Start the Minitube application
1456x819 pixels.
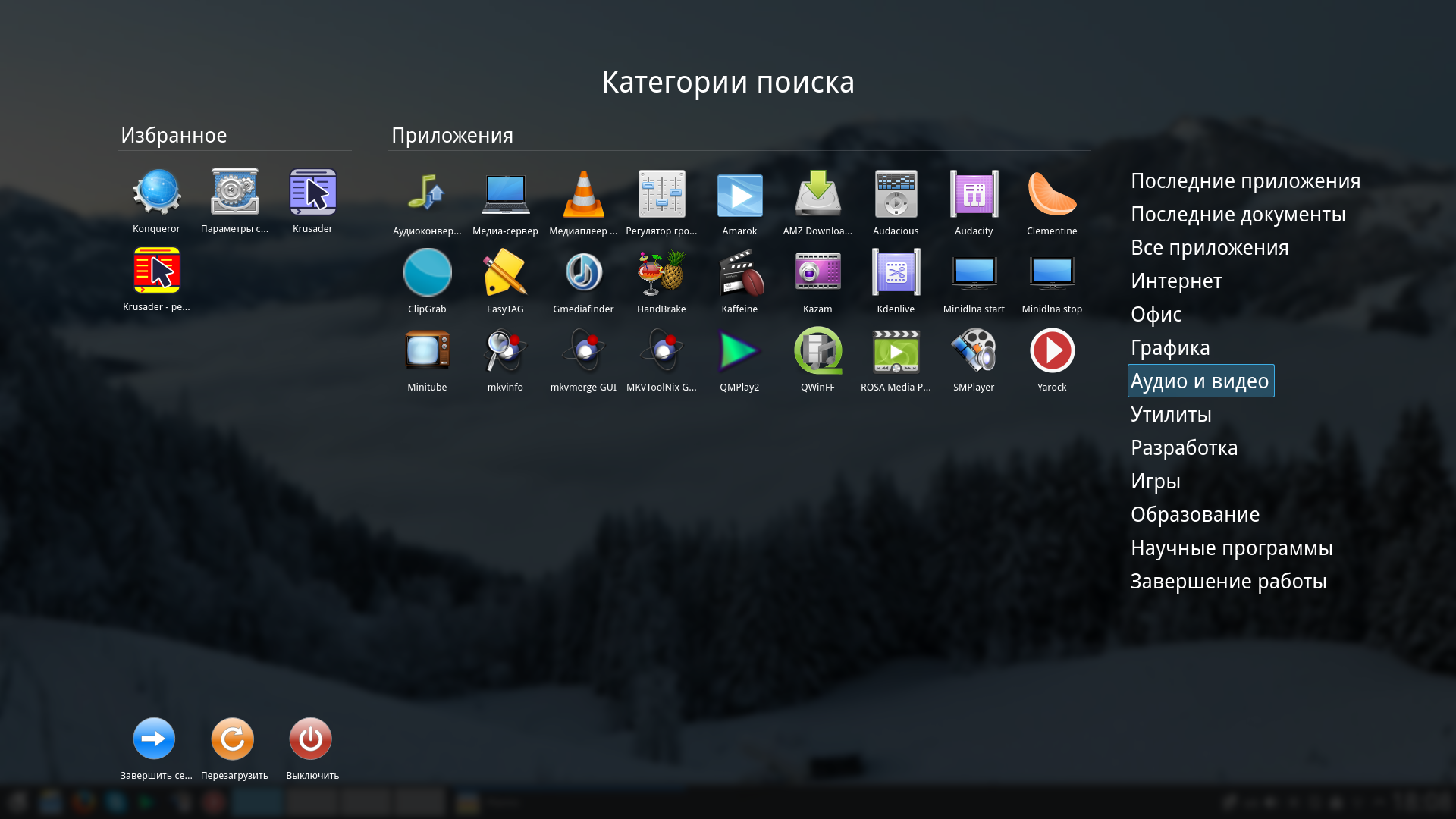(x=427, y=351)
